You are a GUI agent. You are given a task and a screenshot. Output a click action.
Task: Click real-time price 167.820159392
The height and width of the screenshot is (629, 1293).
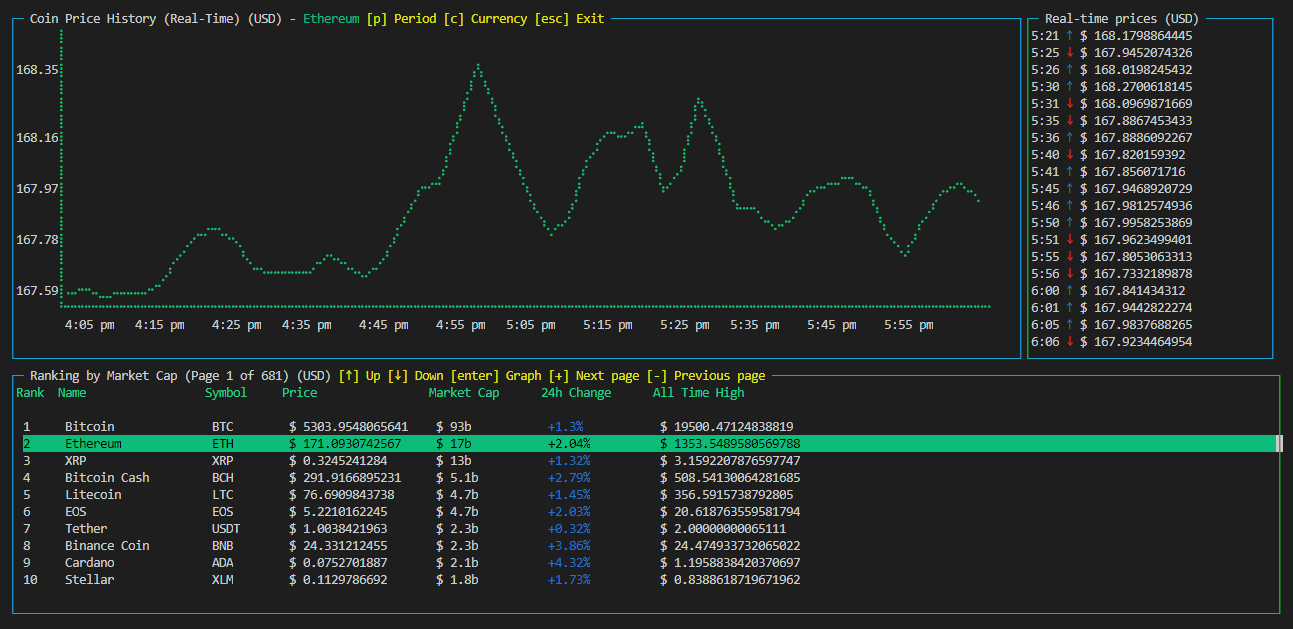1133,155
